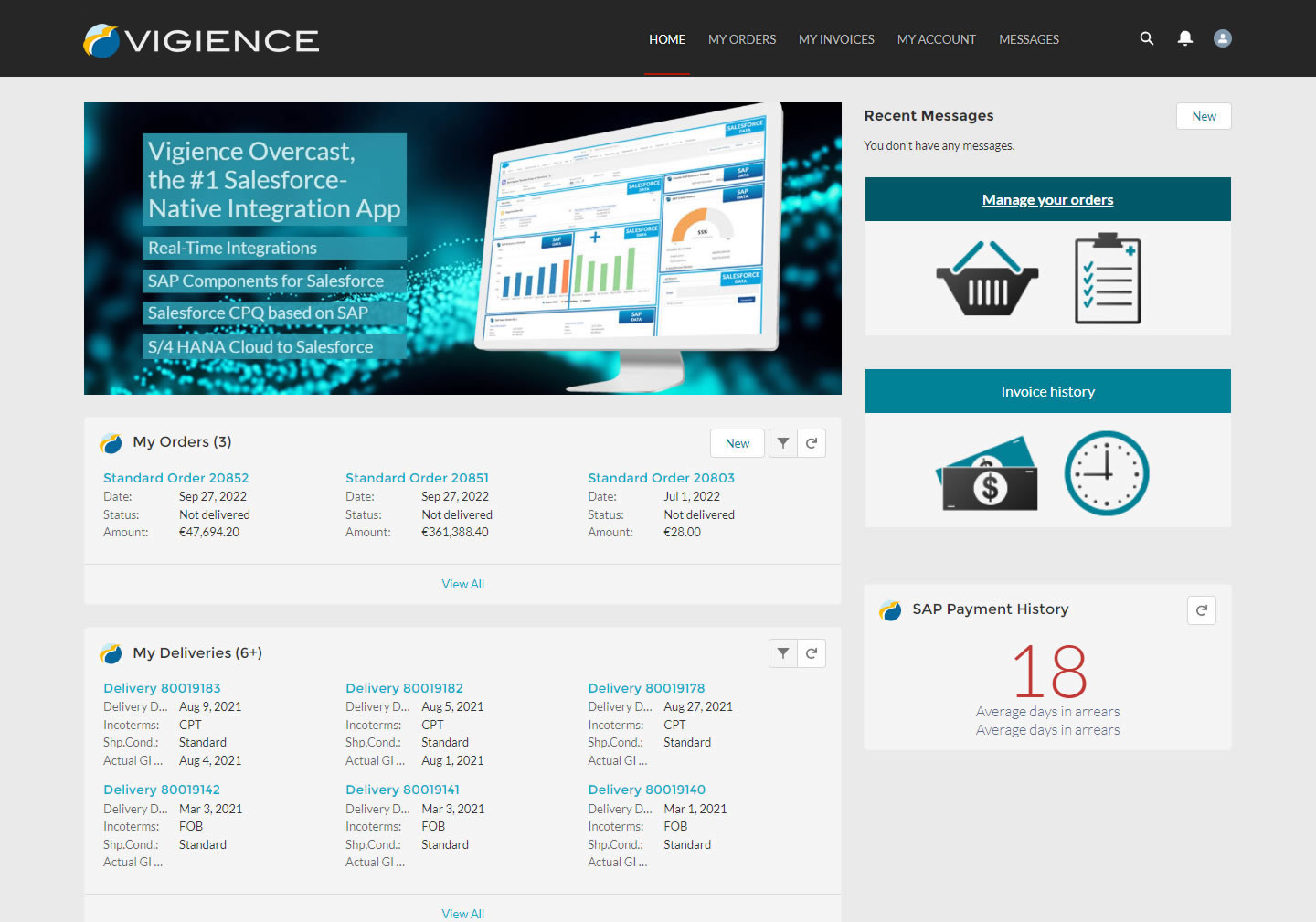Click the My Orders (3) heading
Viewport: 1316px width, 922px height.
[182, 441]
